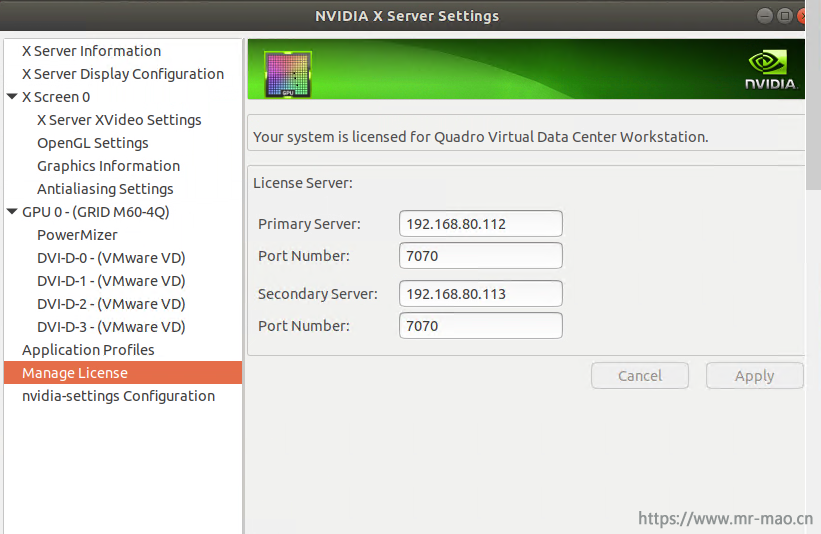Select DVI-D-1 - (VMware VD) display
Image resolution: width=821 pixels, height=534 pixels.
click(x=111, y=282)
